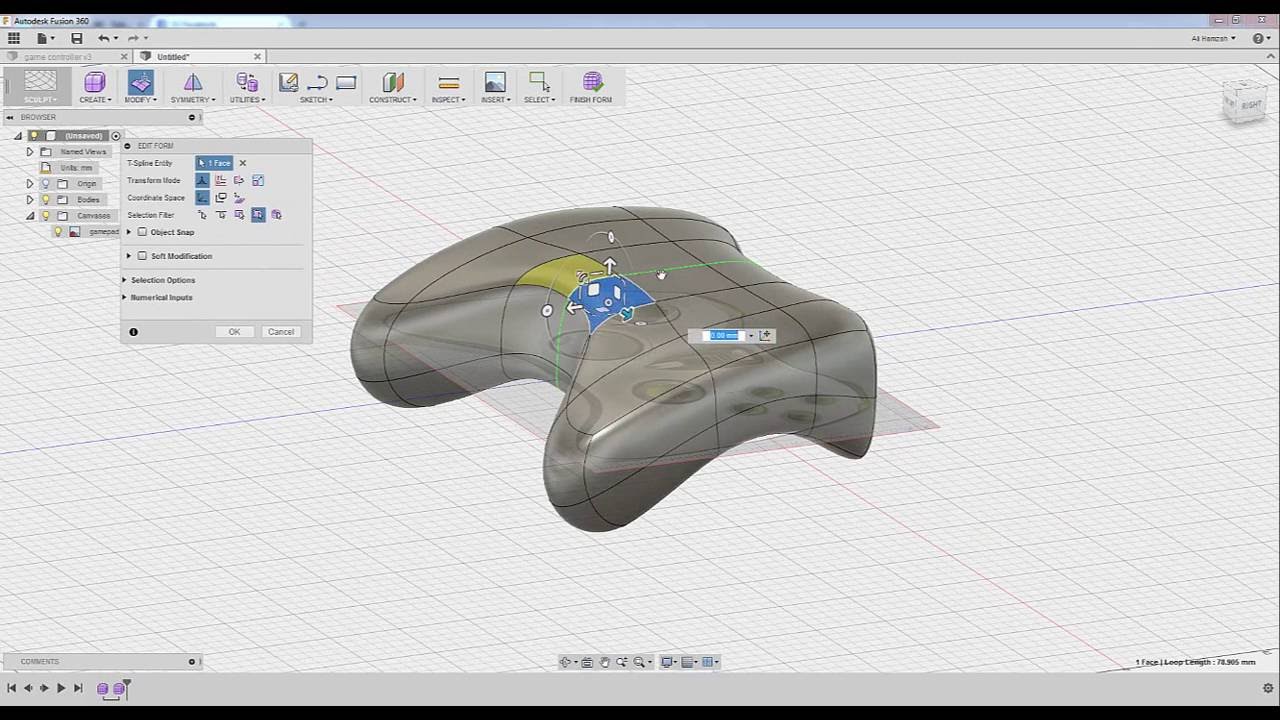Select World coordinate space icon
Screen dimensions: 1280x720
point(202,198)
